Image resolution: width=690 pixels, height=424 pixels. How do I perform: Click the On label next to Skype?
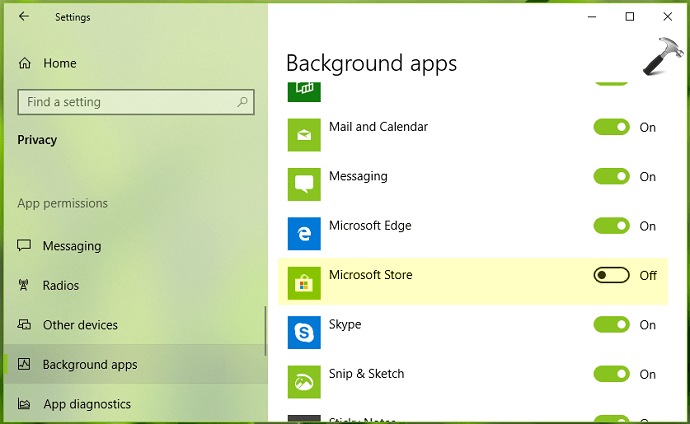point(647,325)
